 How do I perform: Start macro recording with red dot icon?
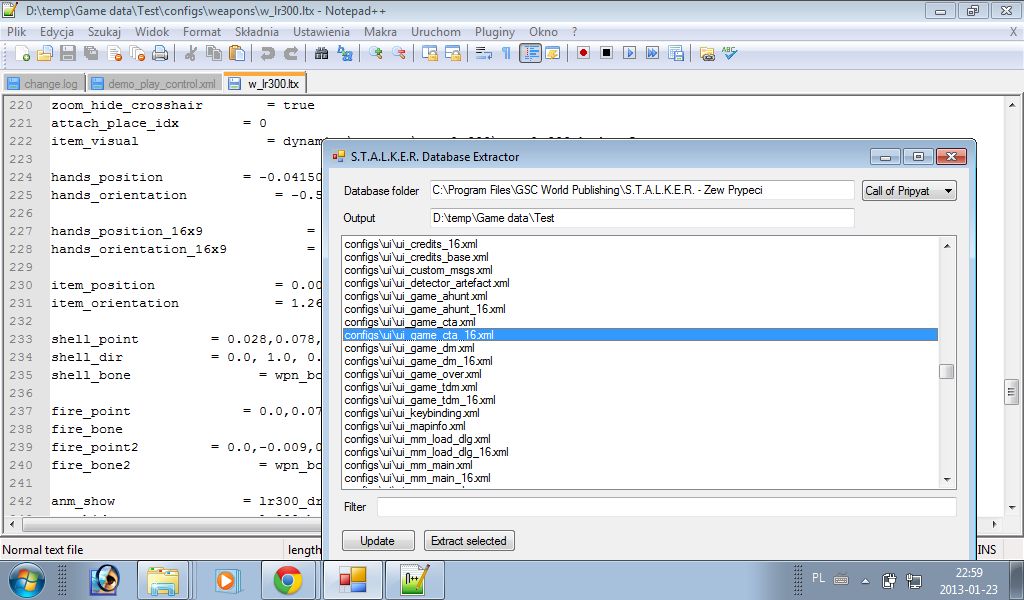point(583,53)
